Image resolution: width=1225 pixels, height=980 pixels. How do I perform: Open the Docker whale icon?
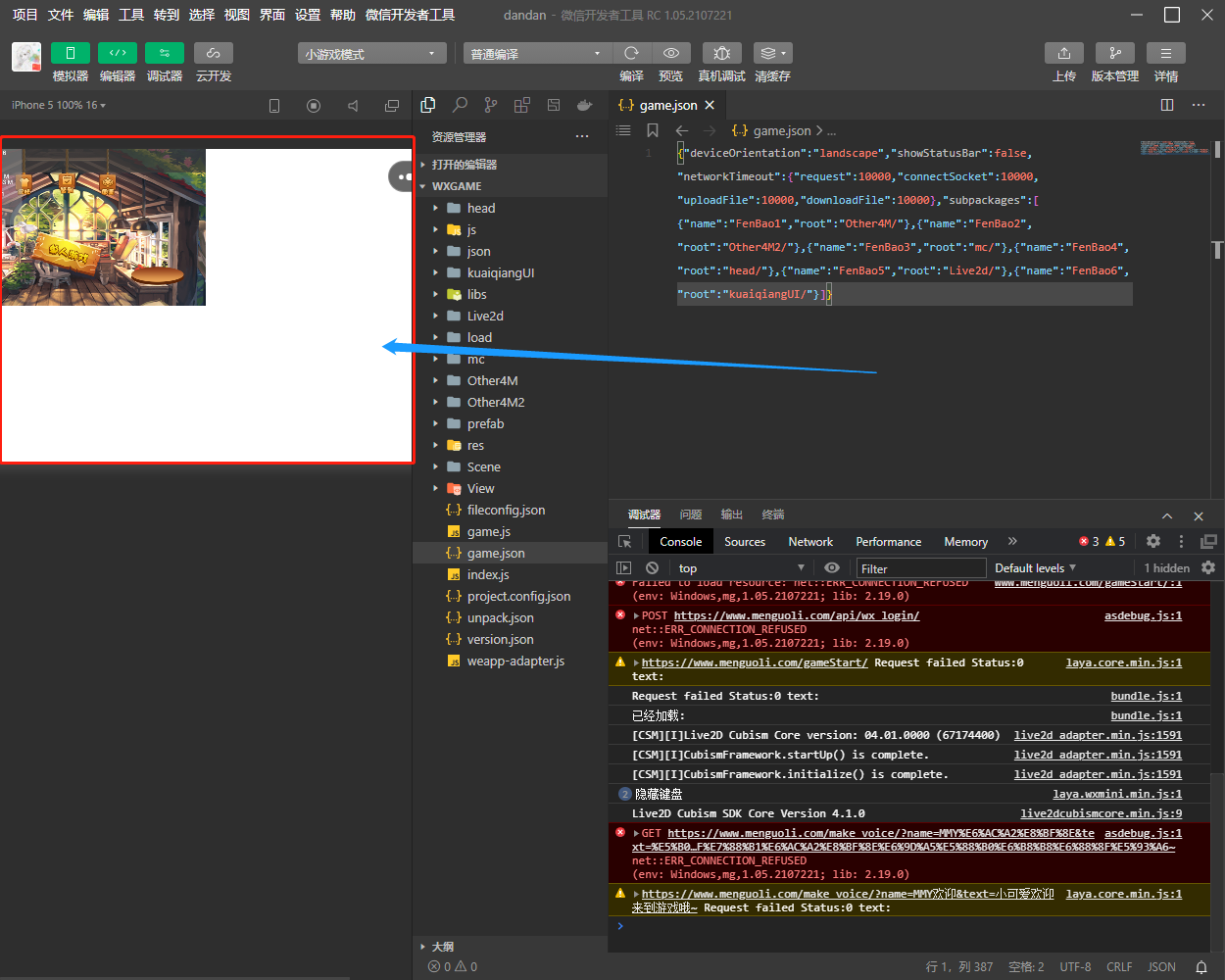click(x=585, y=105)
